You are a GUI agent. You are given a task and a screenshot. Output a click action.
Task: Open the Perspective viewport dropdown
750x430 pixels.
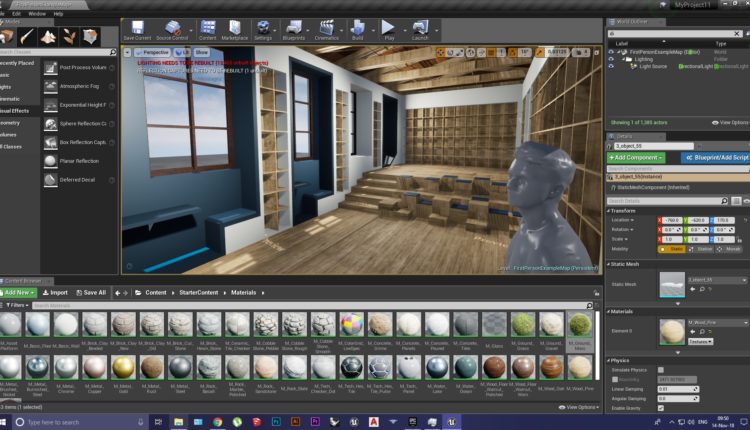pyautogui.click(x=153, y=51)
